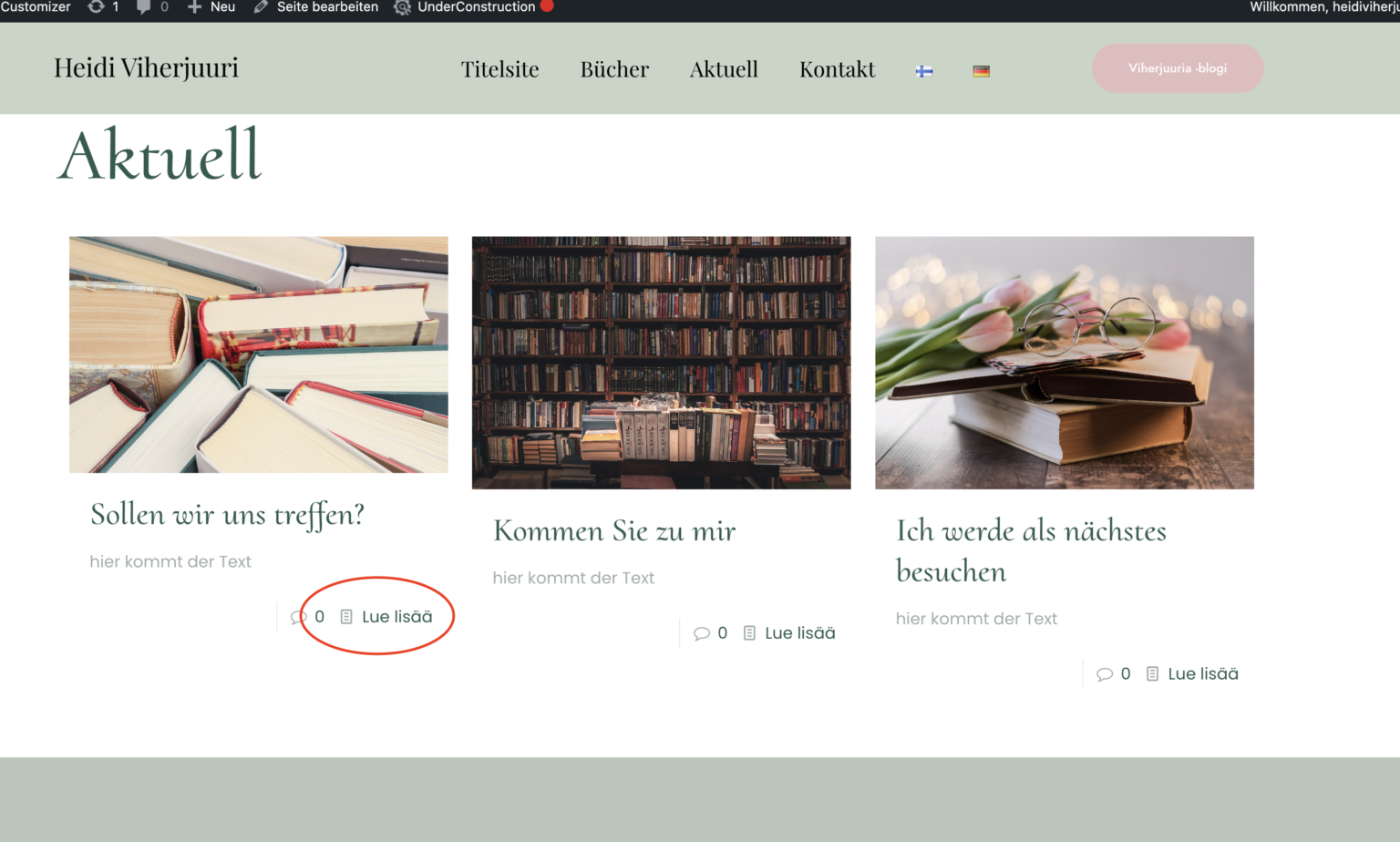1400x842 pixels.
Task: Go to the Titelsite menu item
Action: [x=499, y=69]
